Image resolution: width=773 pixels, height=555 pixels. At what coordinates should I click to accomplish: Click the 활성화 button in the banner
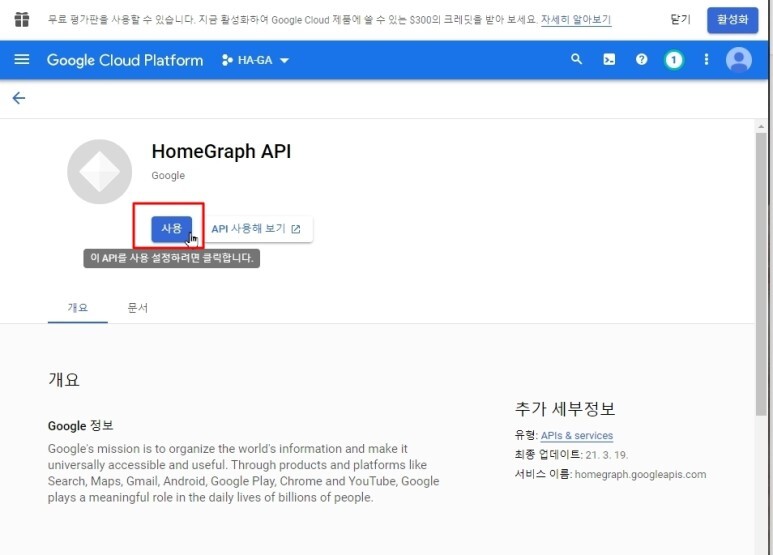pyautogui.click(x=733, y=20)
